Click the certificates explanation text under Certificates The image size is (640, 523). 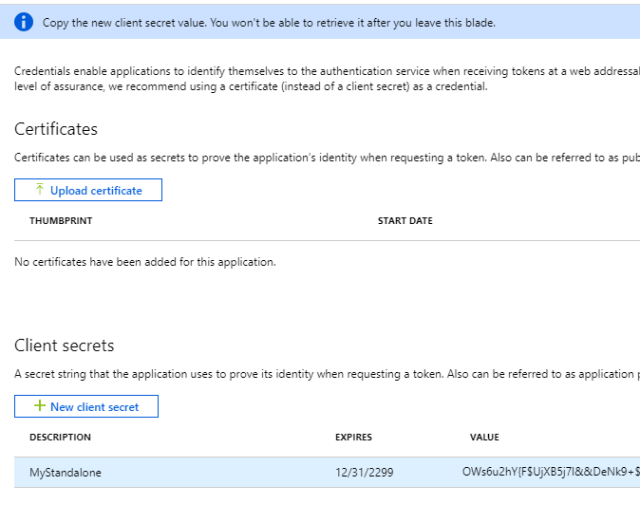click(320, 158)
